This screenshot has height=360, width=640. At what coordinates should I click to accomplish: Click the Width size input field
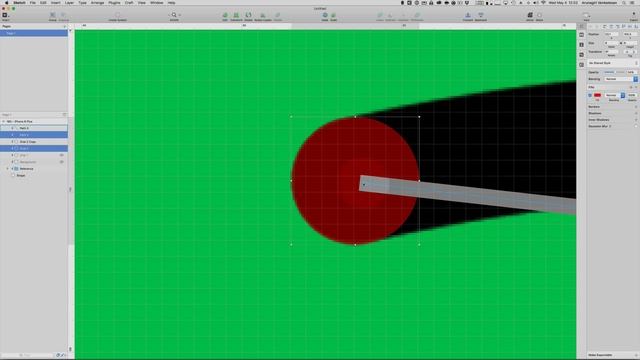(611, 43)
